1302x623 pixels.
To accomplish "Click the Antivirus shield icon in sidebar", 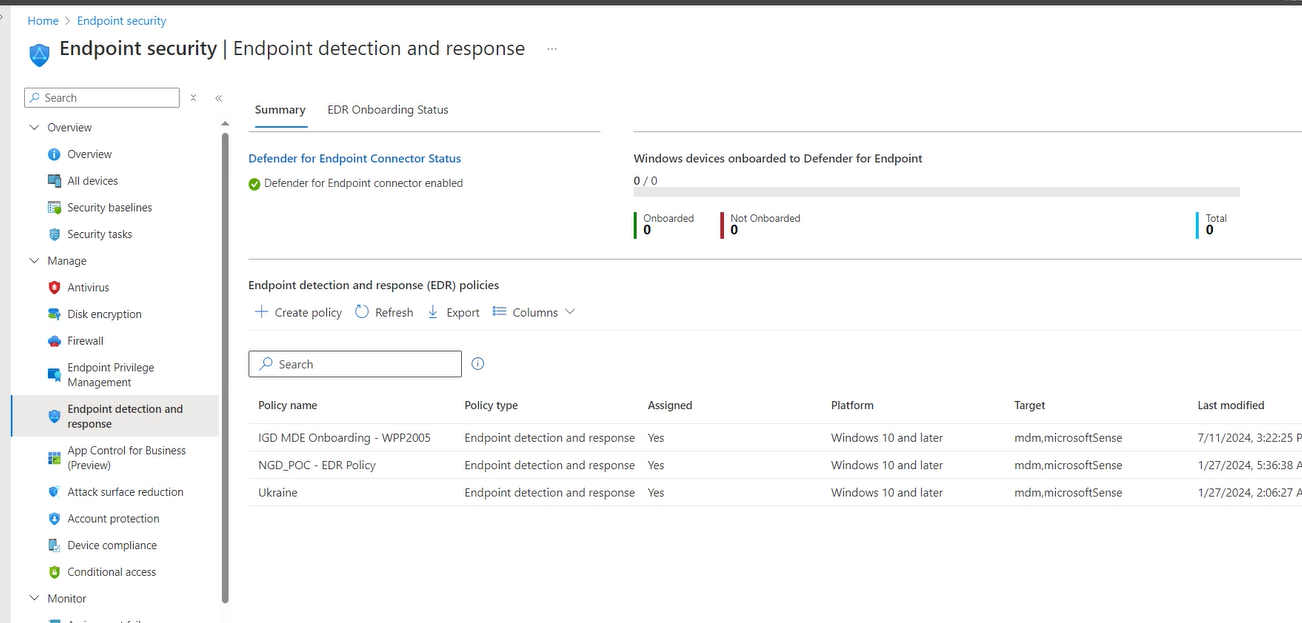I will [x=55, y=287].
